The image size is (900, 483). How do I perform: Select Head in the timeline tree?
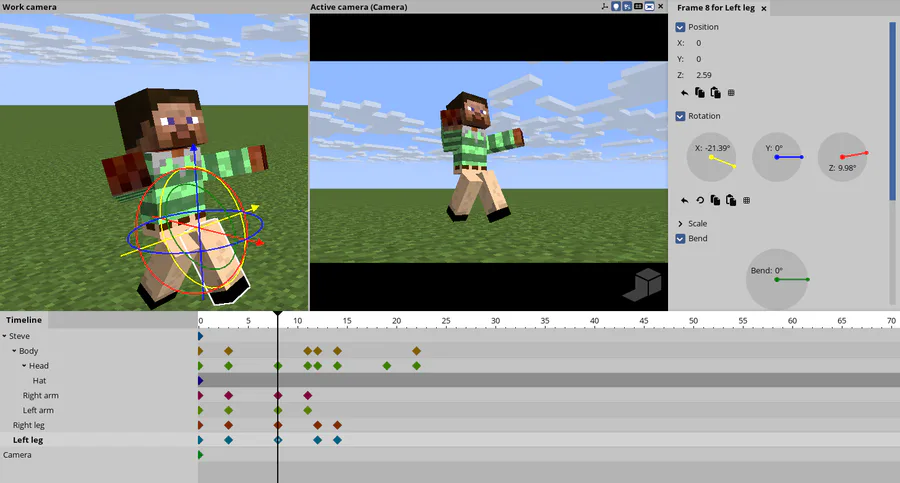pos(38,366)
